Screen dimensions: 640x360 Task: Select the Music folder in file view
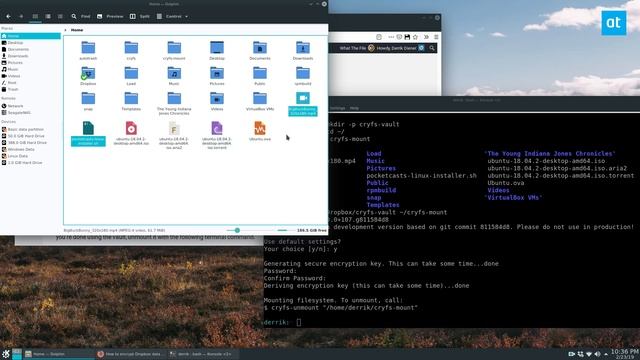coord(174,73)
